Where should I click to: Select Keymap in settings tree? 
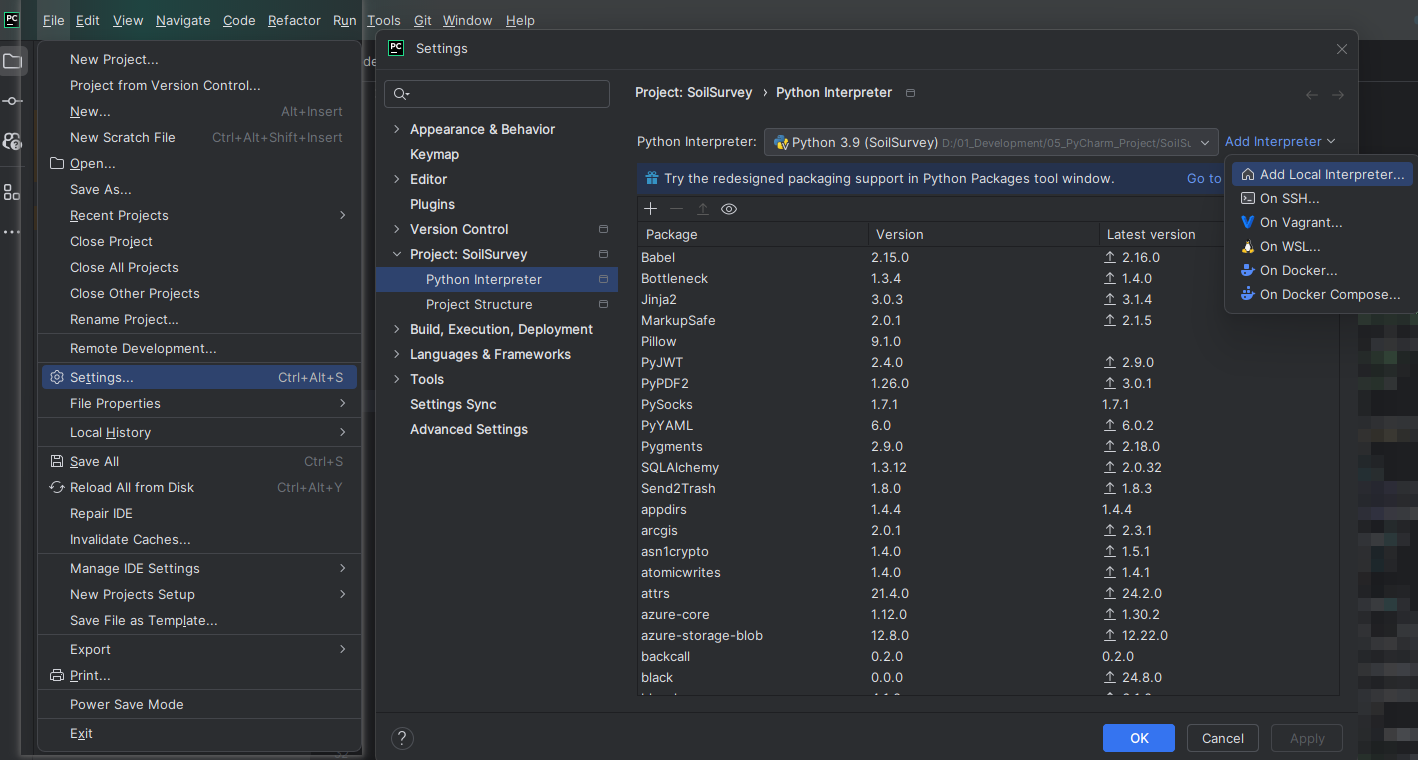pos(434,154)
